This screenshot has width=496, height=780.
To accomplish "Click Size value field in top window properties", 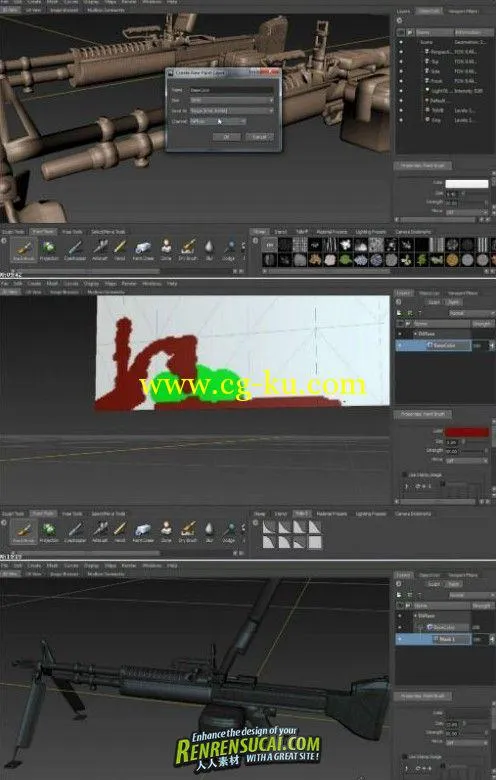I will [x=452, y=193].
